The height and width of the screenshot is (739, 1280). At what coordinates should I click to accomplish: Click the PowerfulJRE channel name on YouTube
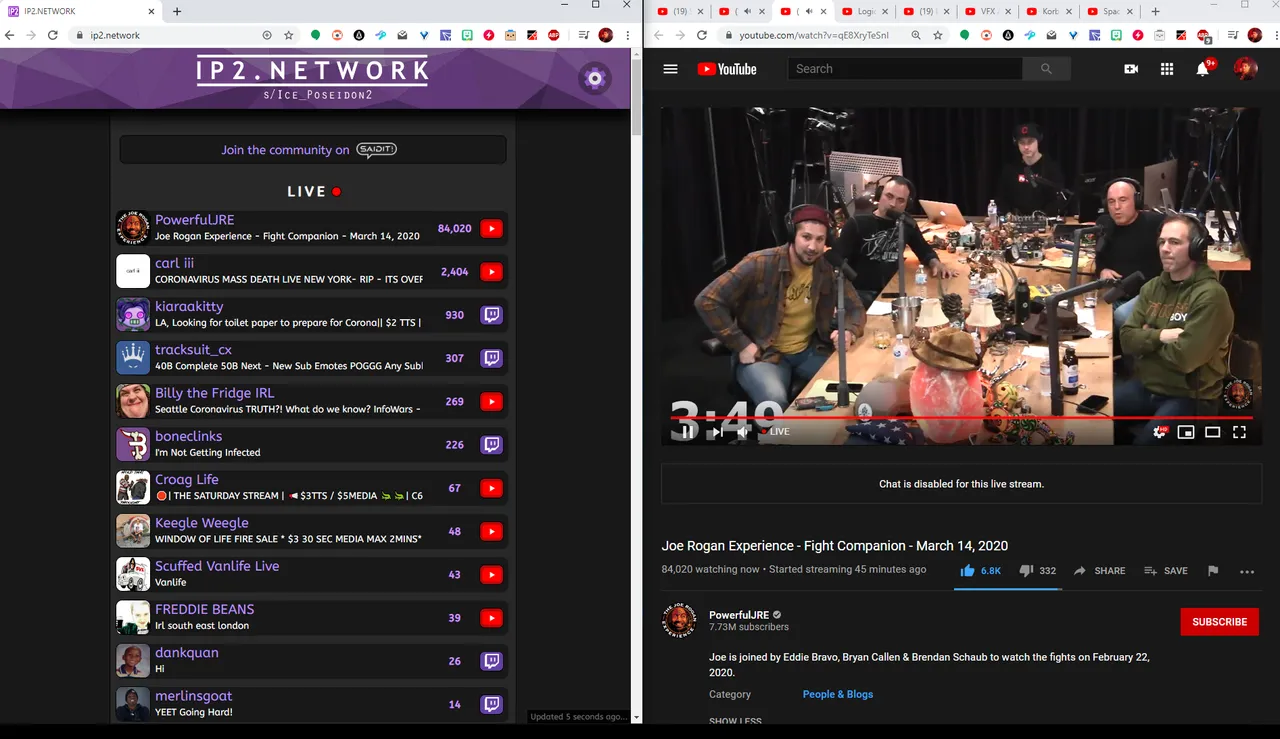(739, 614)
